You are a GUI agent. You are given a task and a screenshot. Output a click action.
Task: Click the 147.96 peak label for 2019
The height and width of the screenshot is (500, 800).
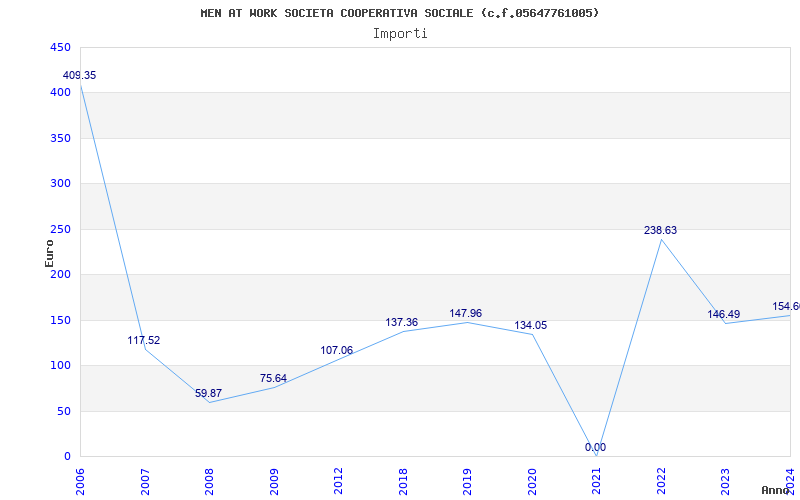tap(465, 313)
